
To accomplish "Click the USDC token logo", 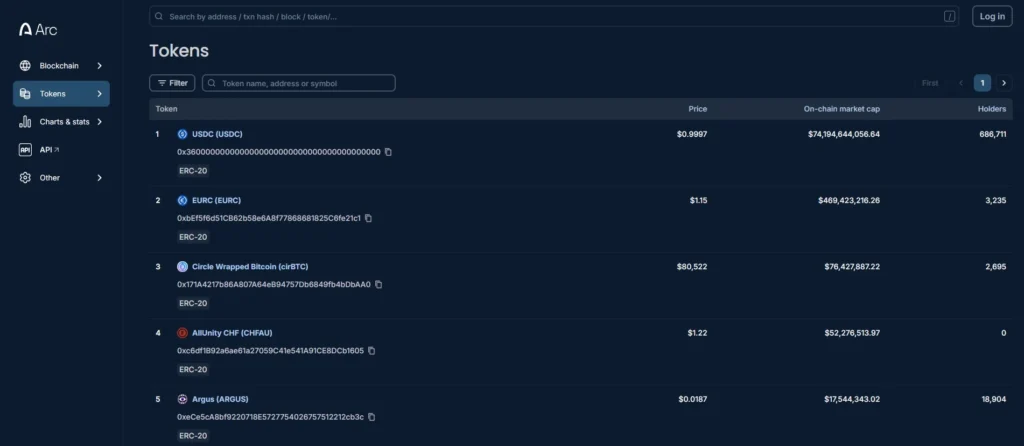I will click(x=182, y=134).
